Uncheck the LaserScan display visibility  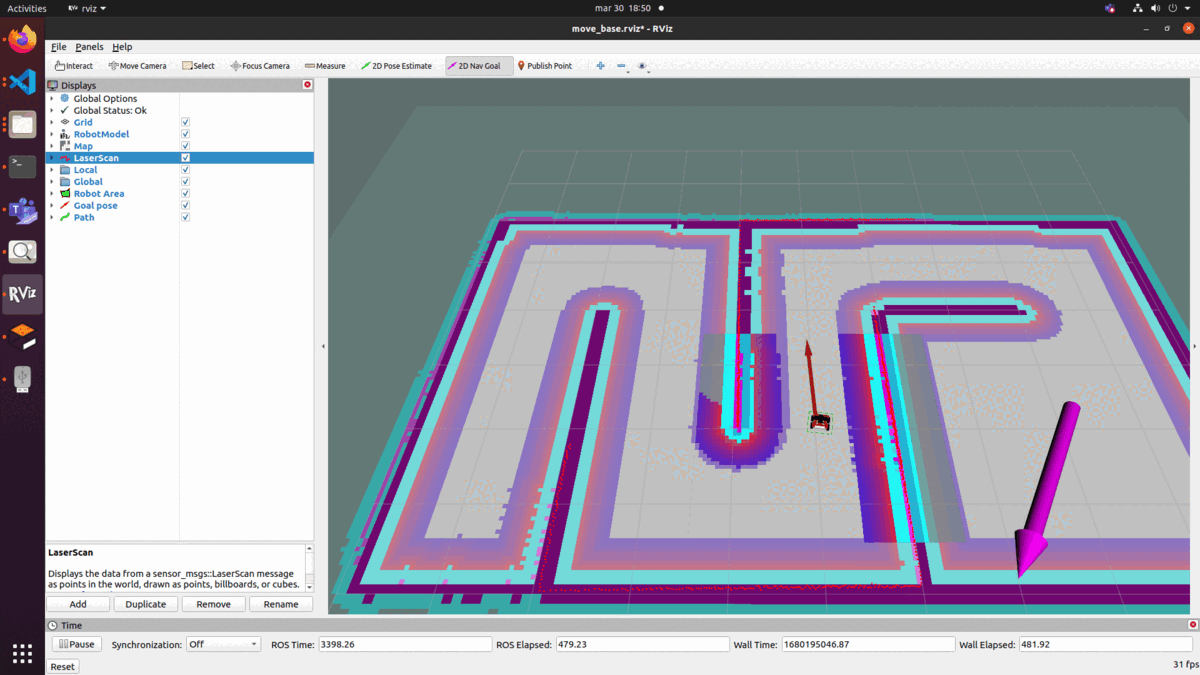[x=184, y=157]
